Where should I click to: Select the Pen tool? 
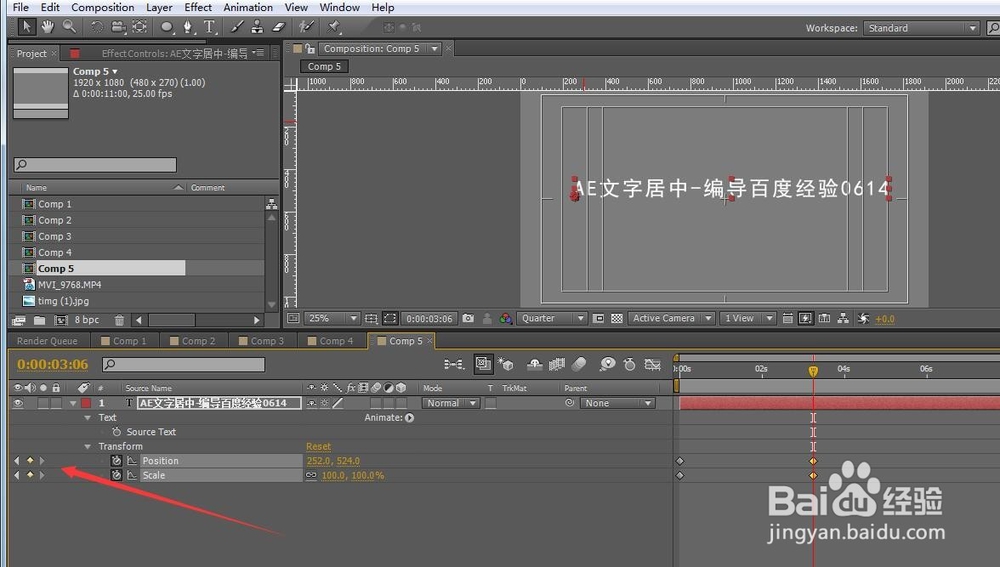[x=188, y=27]
